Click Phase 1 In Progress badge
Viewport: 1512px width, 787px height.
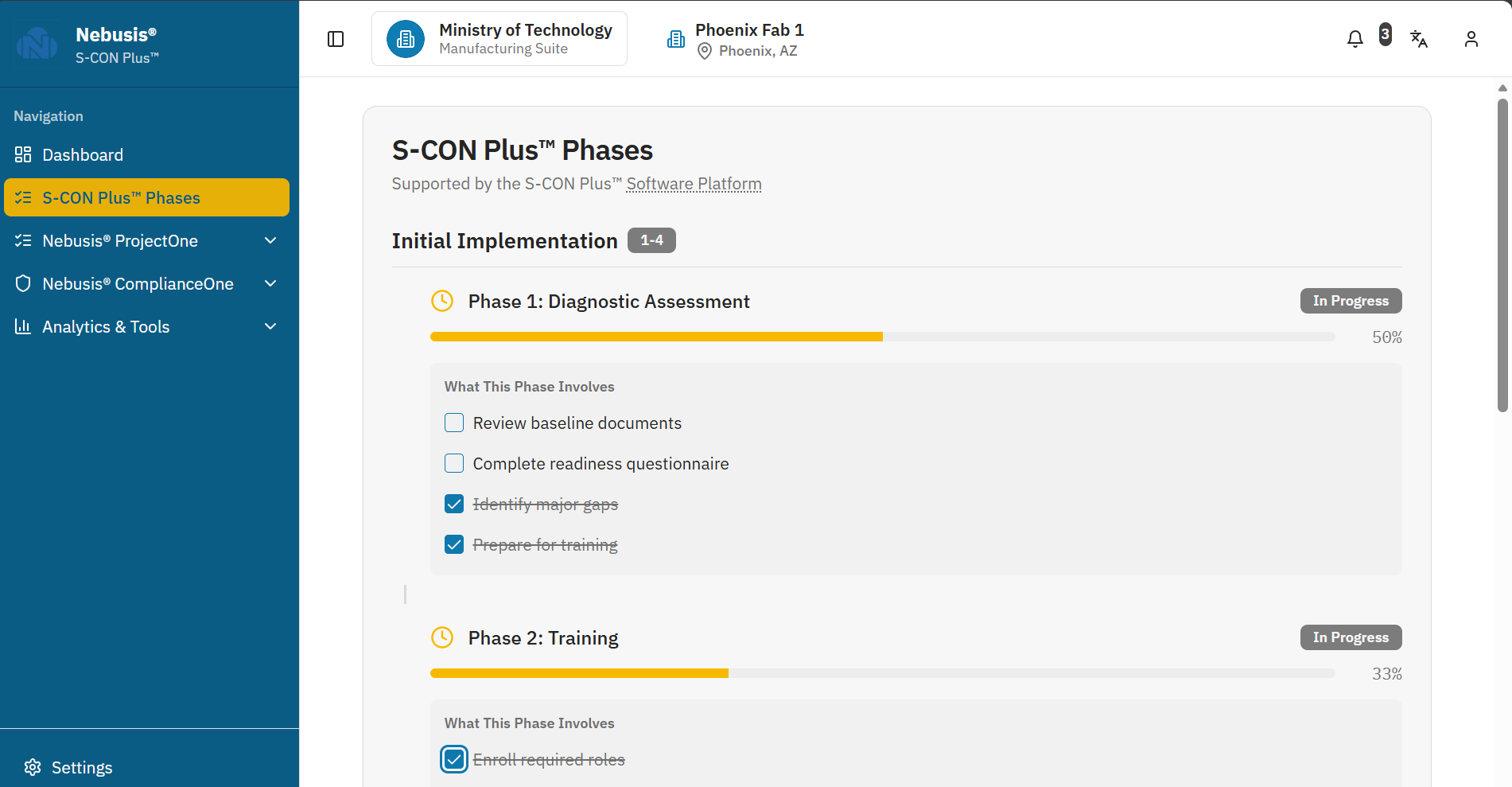tap(1351, 301)
